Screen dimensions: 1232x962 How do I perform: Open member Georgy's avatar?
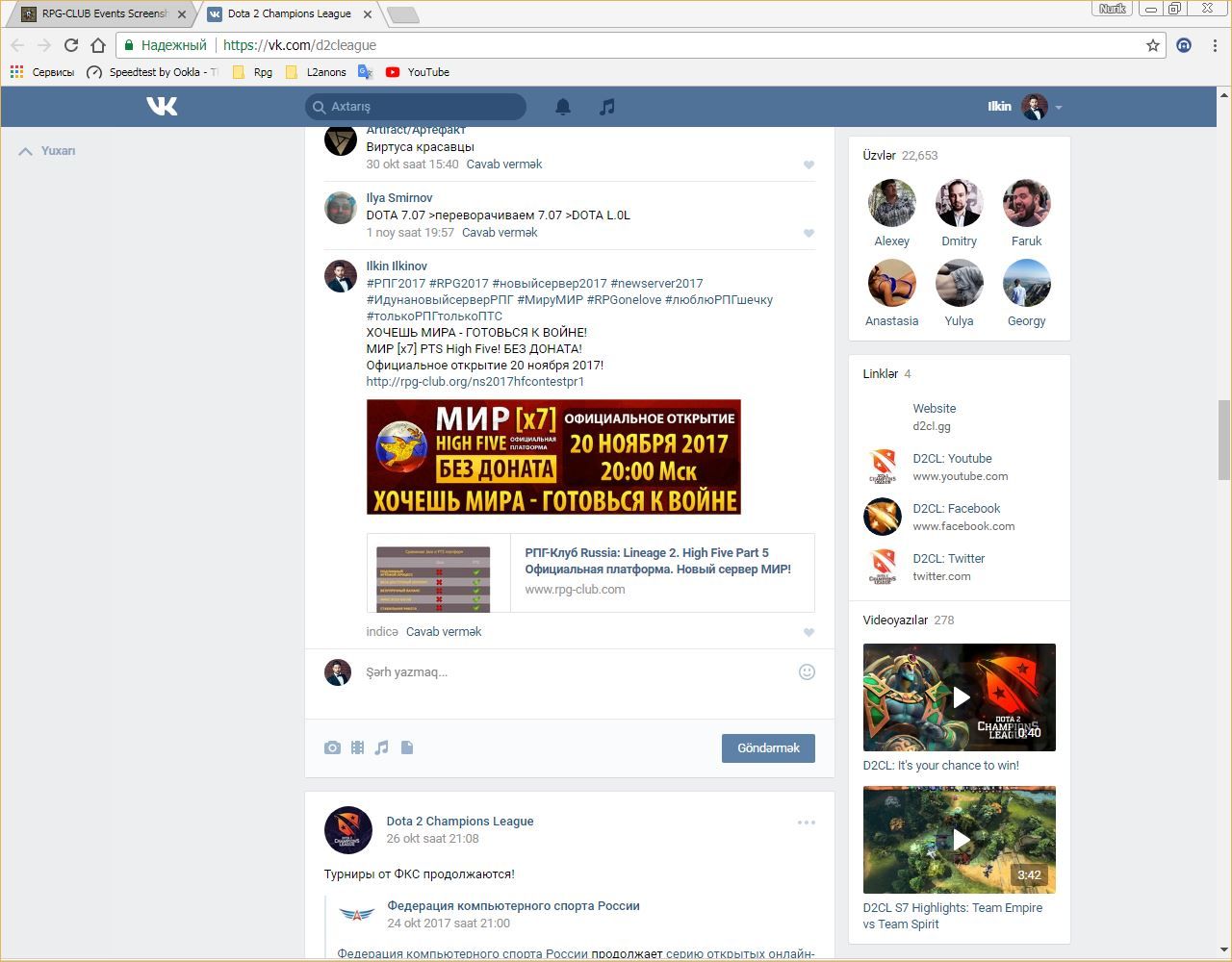pyautogui.click(x=1026, y=283)
